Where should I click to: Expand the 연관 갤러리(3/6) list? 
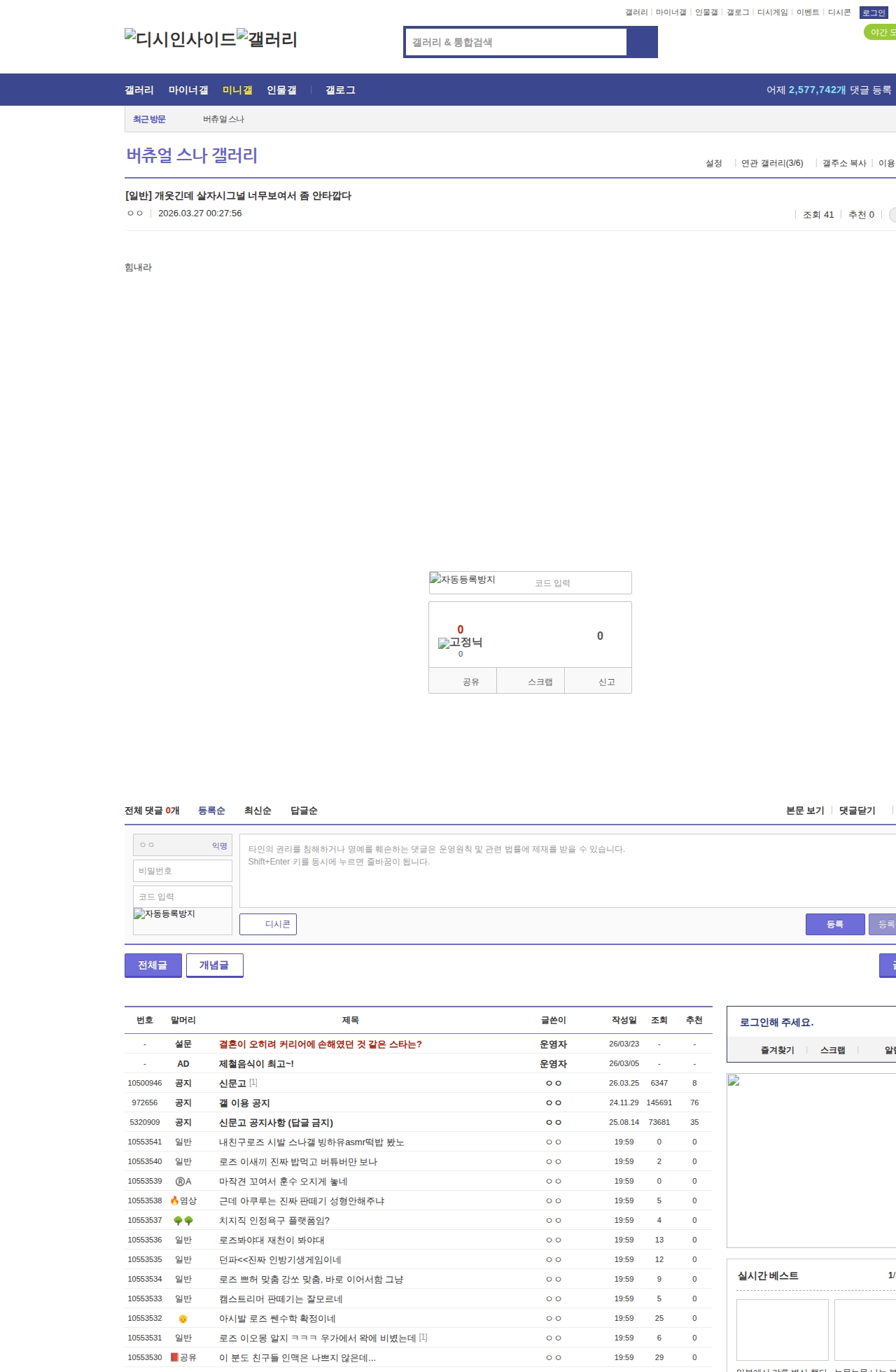pyautogui.click(x=771, y=163)
